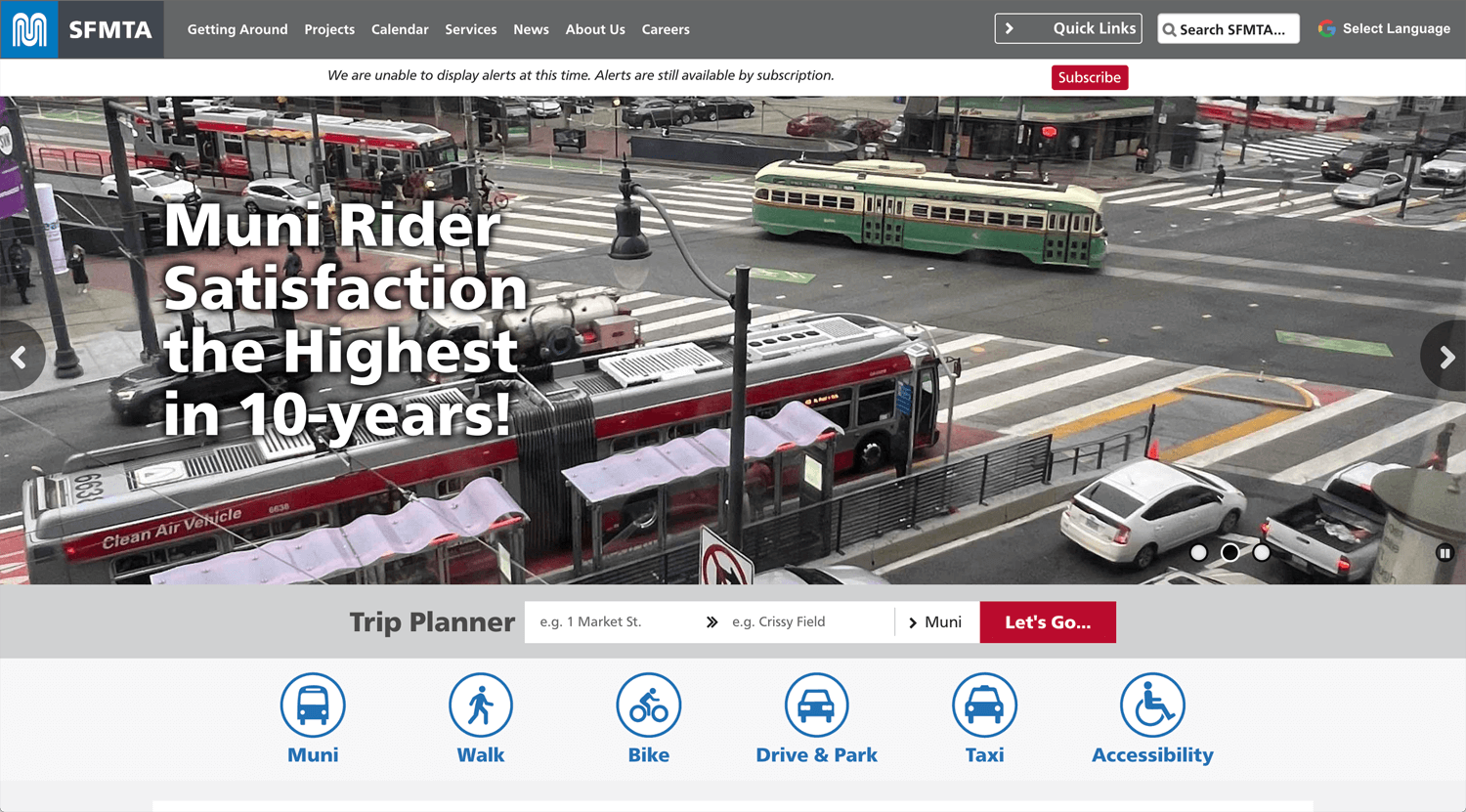Focus the destination field 'Crissy Field'
Viewport: 1466px width, 812px height.
[809, 622]
